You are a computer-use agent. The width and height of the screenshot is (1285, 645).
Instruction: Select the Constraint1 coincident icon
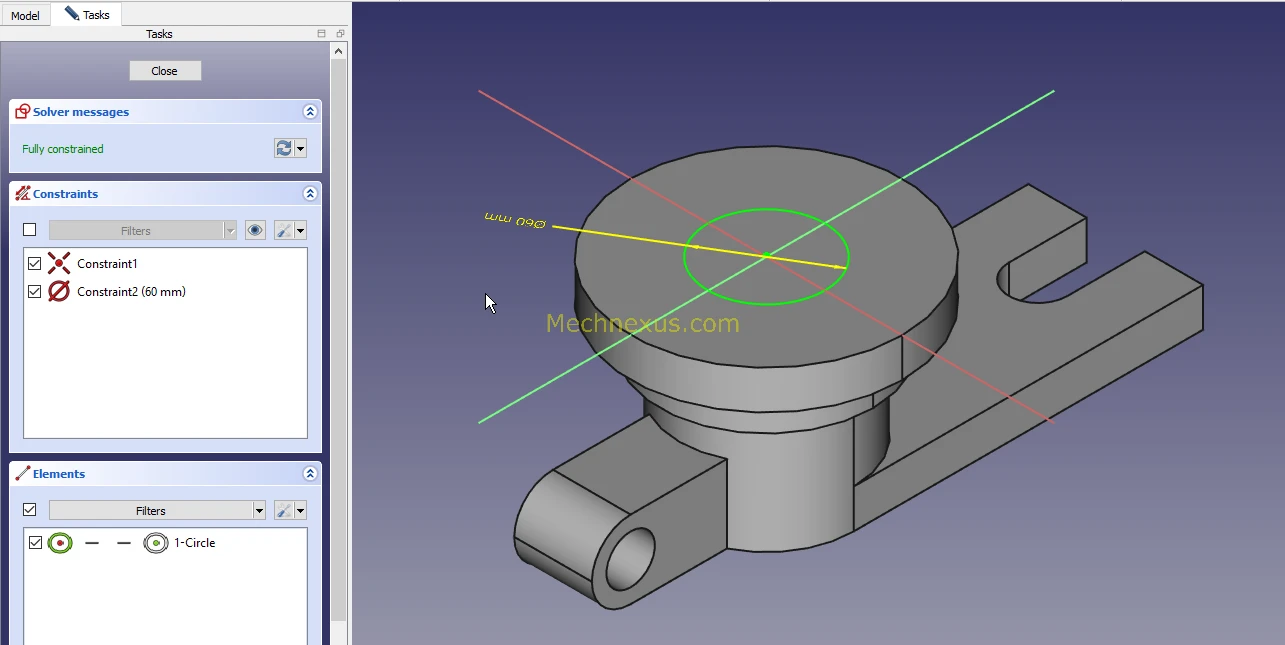pos(59,264)
